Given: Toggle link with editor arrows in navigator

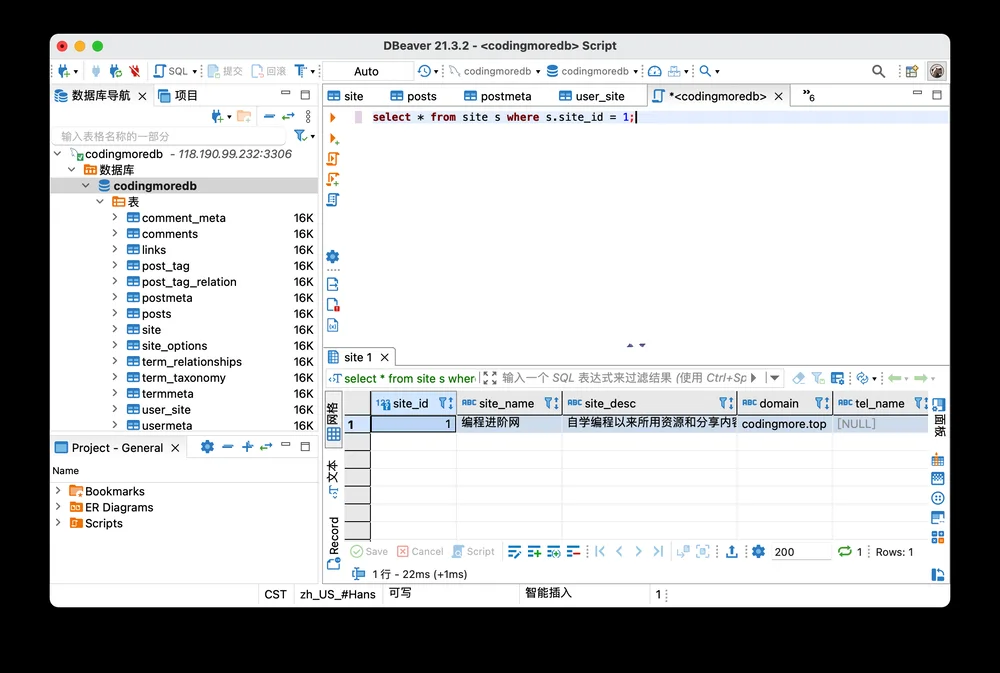Looking at the screenshot, I should [x=288, y=116].
